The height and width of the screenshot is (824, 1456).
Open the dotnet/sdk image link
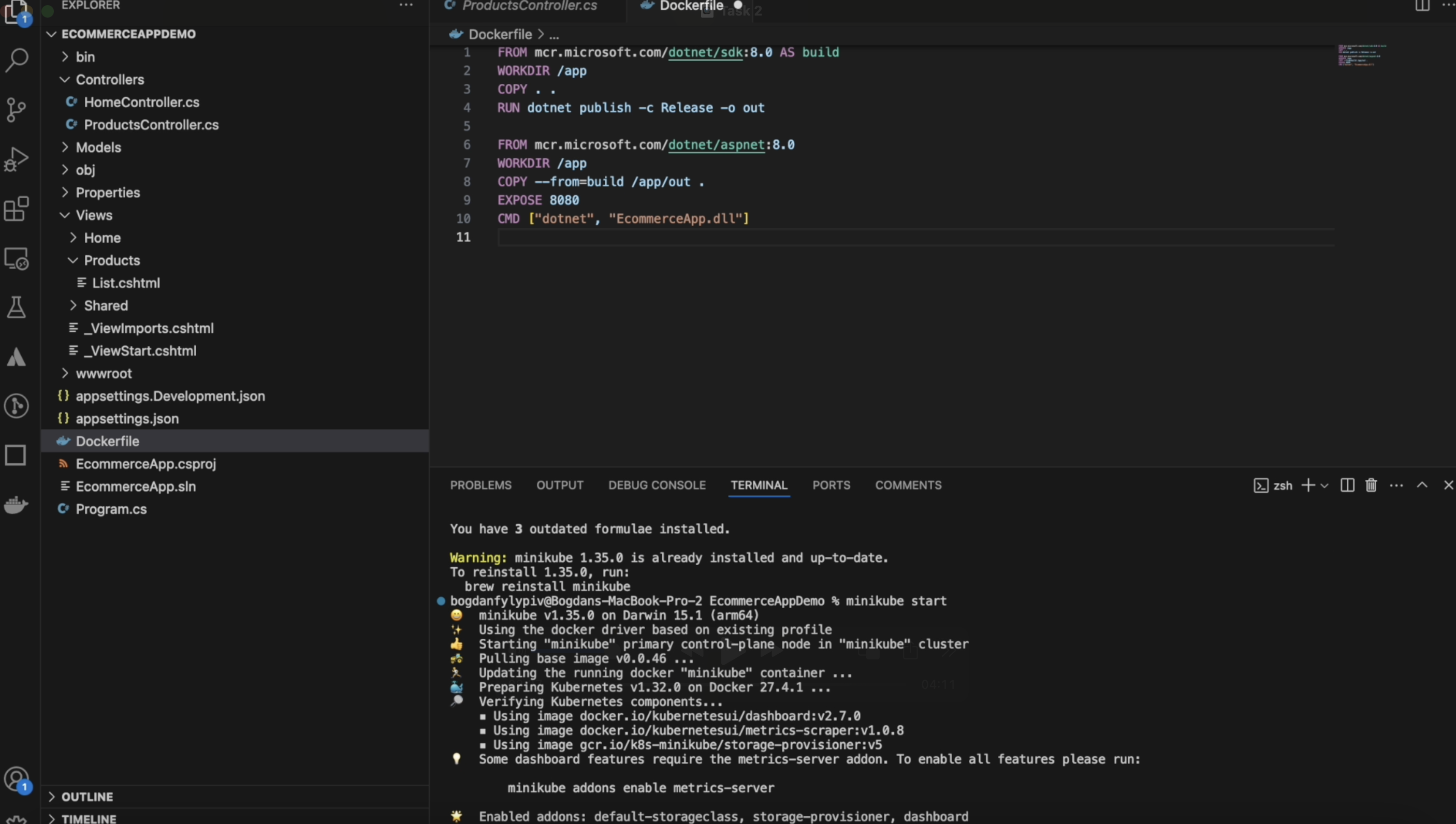(705, 52)
